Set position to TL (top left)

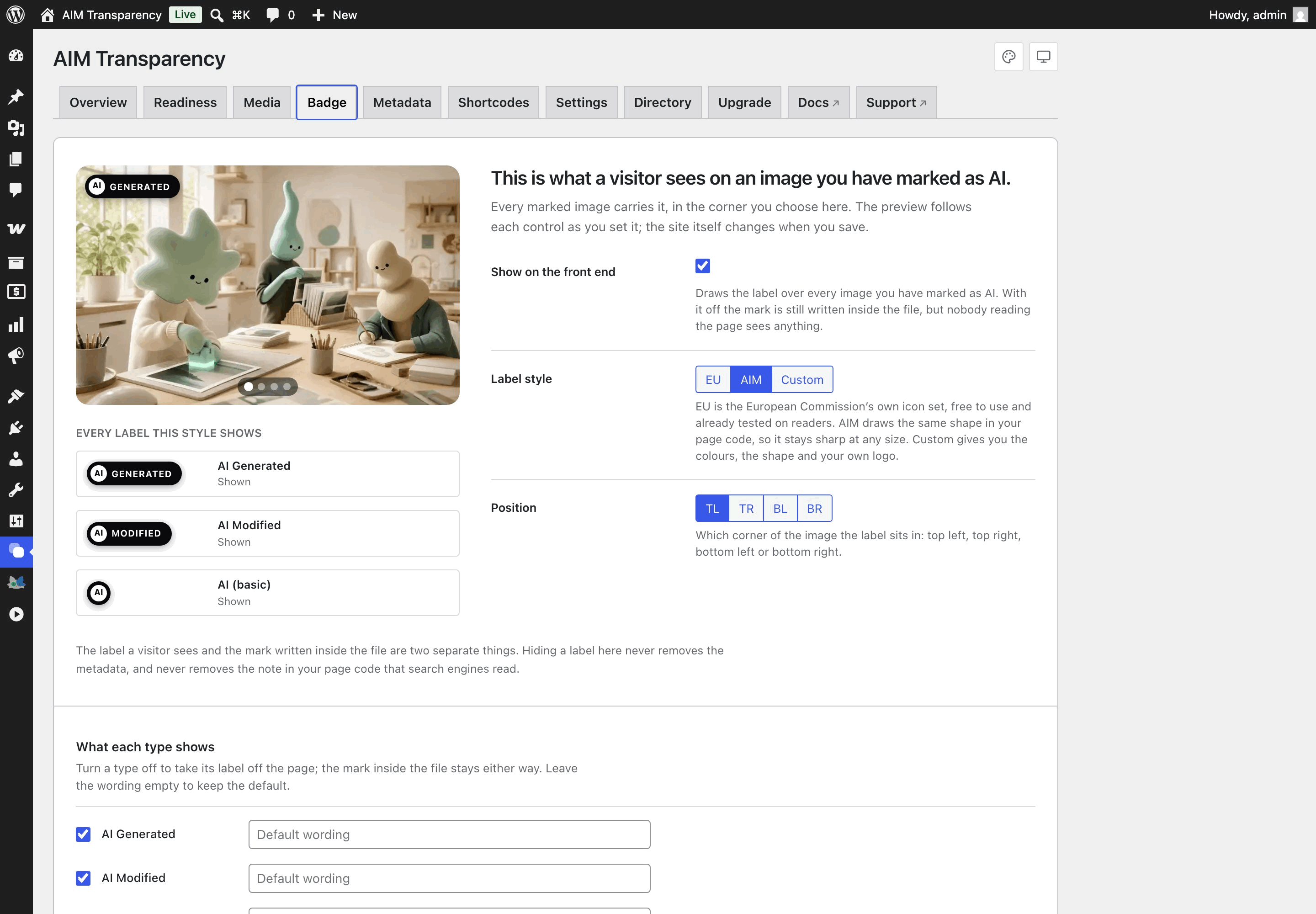point(712,508)
